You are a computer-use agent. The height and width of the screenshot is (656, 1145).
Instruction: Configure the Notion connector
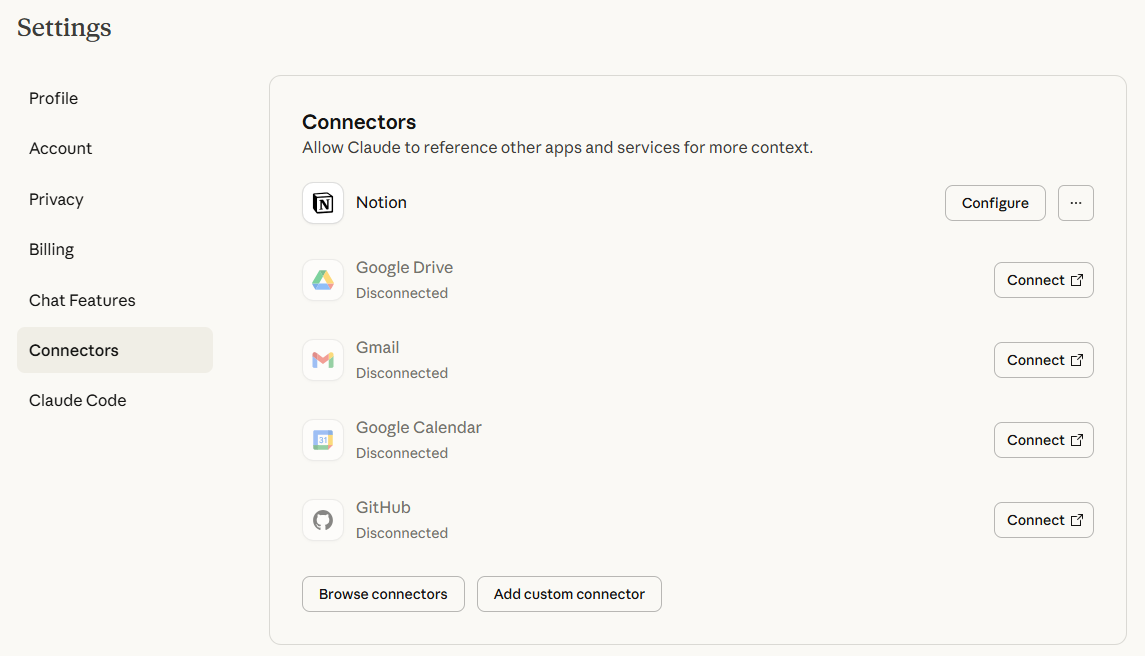point(994,203)
